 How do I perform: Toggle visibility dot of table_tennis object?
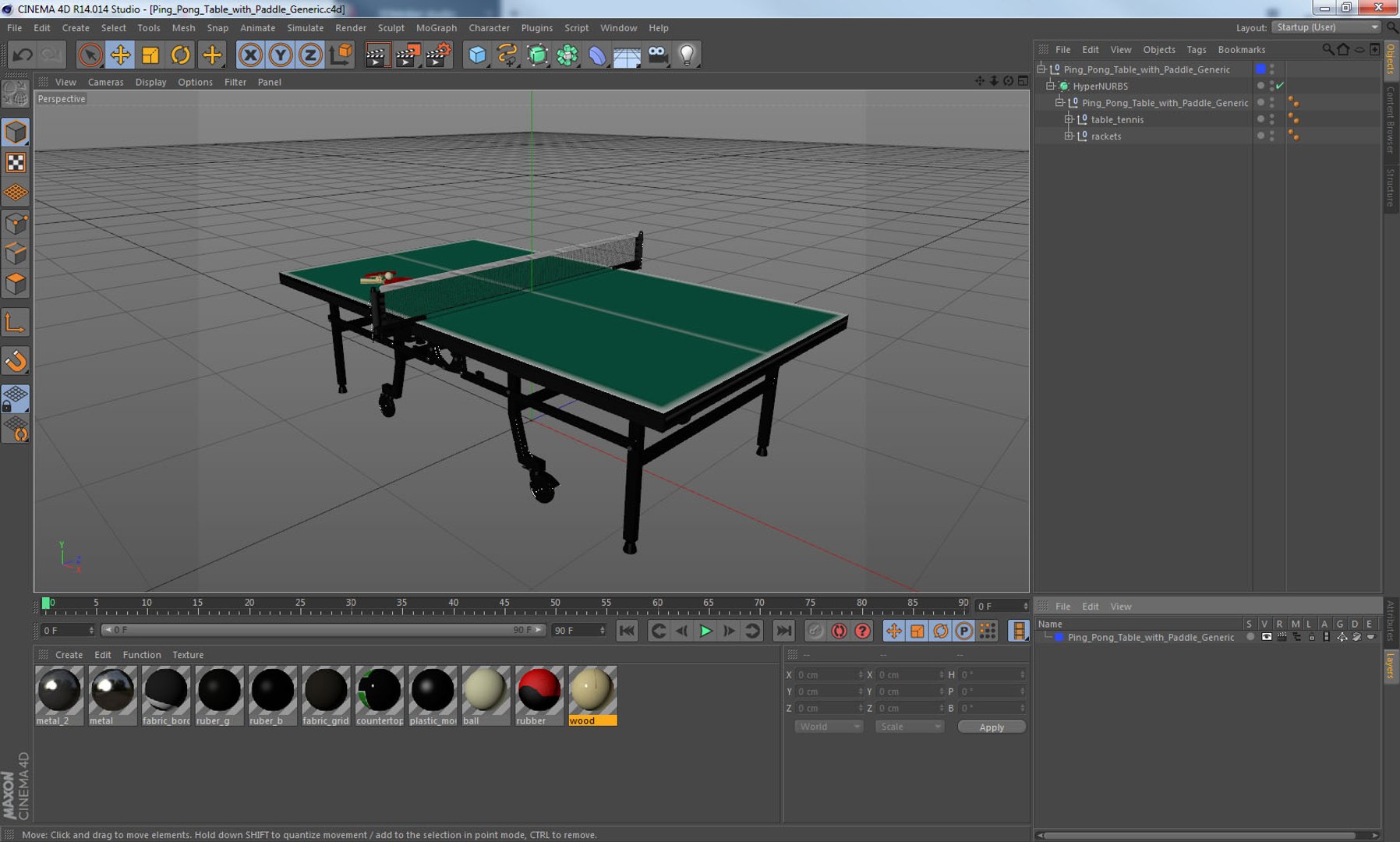click(x=1260, y=119)
